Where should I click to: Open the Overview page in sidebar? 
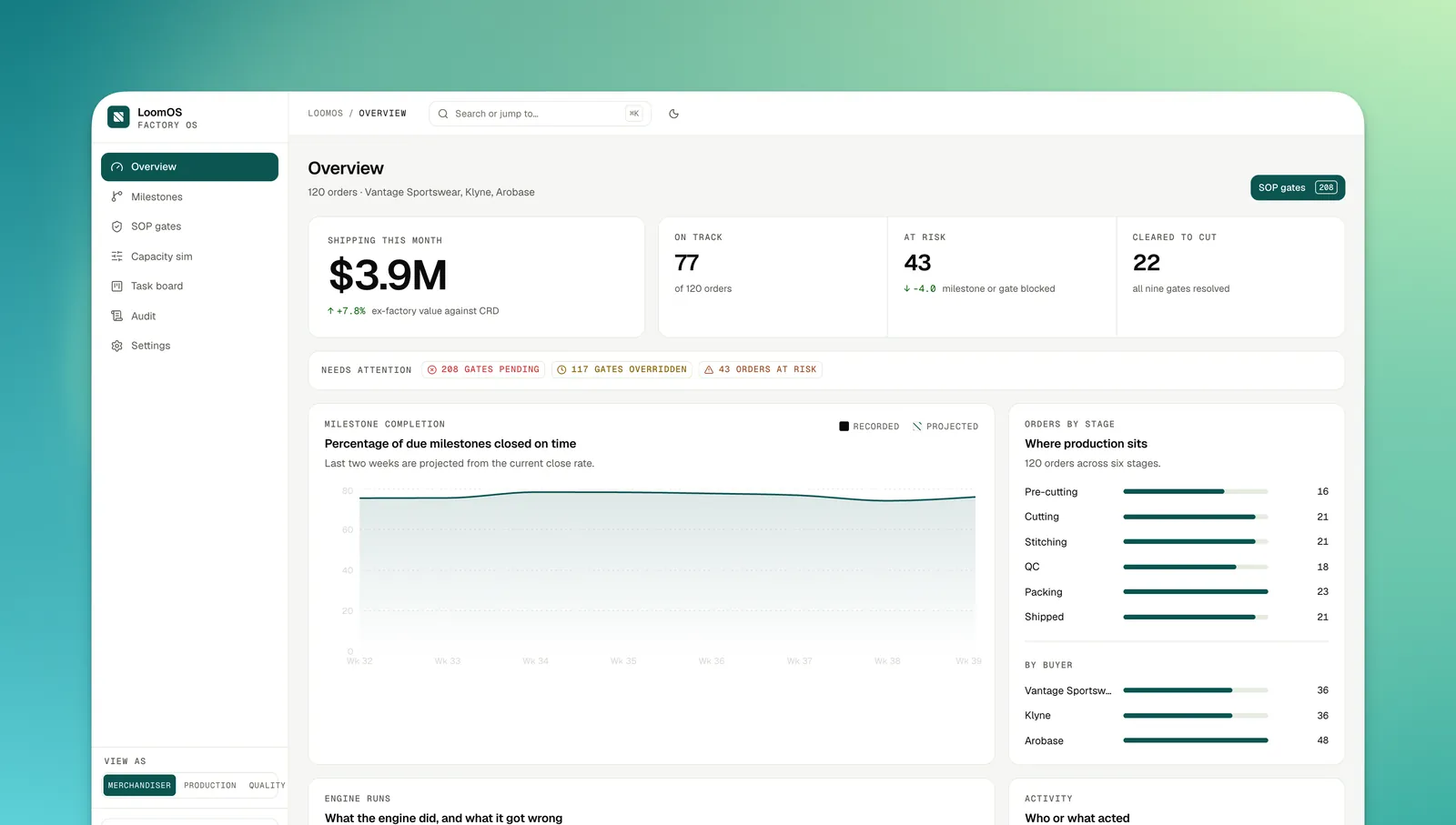click(189, 167)
